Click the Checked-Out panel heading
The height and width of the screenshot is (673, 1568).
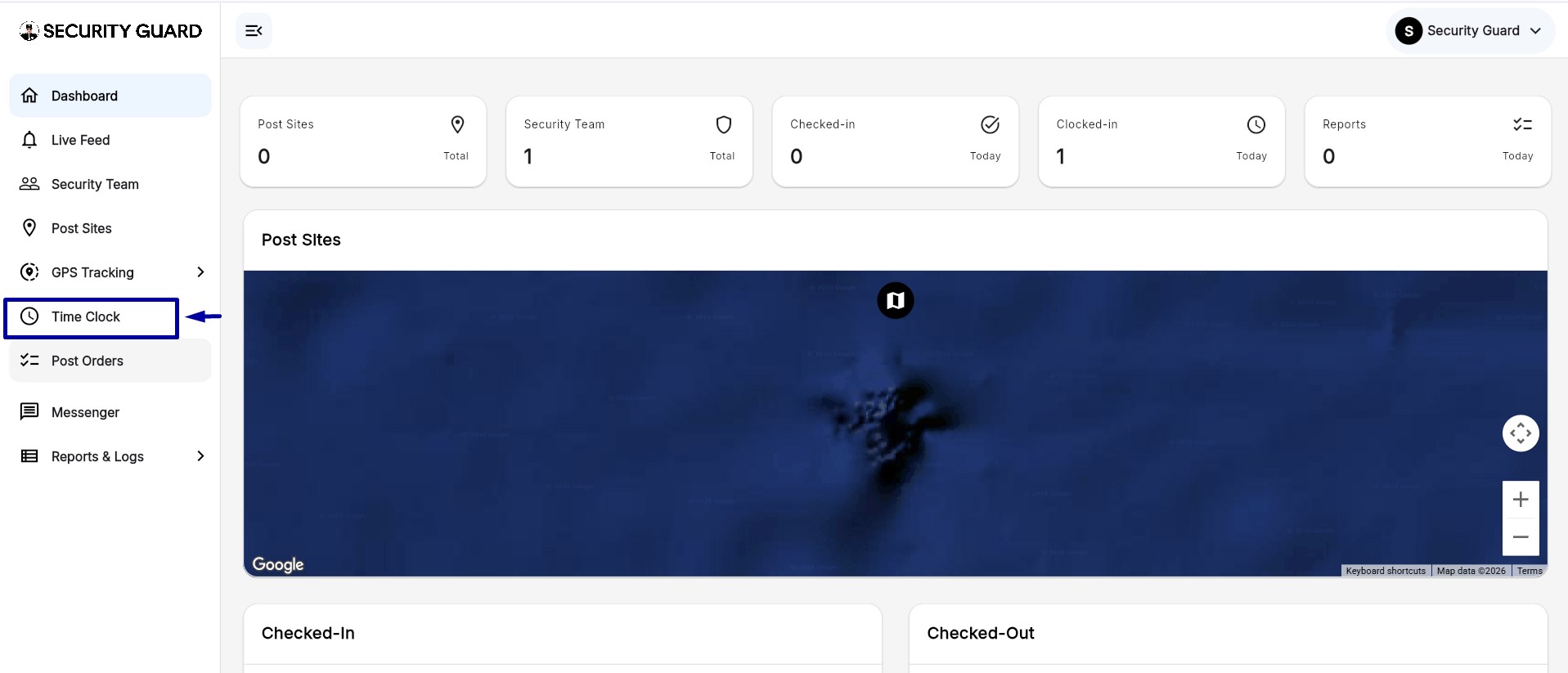tap(981, 633)
